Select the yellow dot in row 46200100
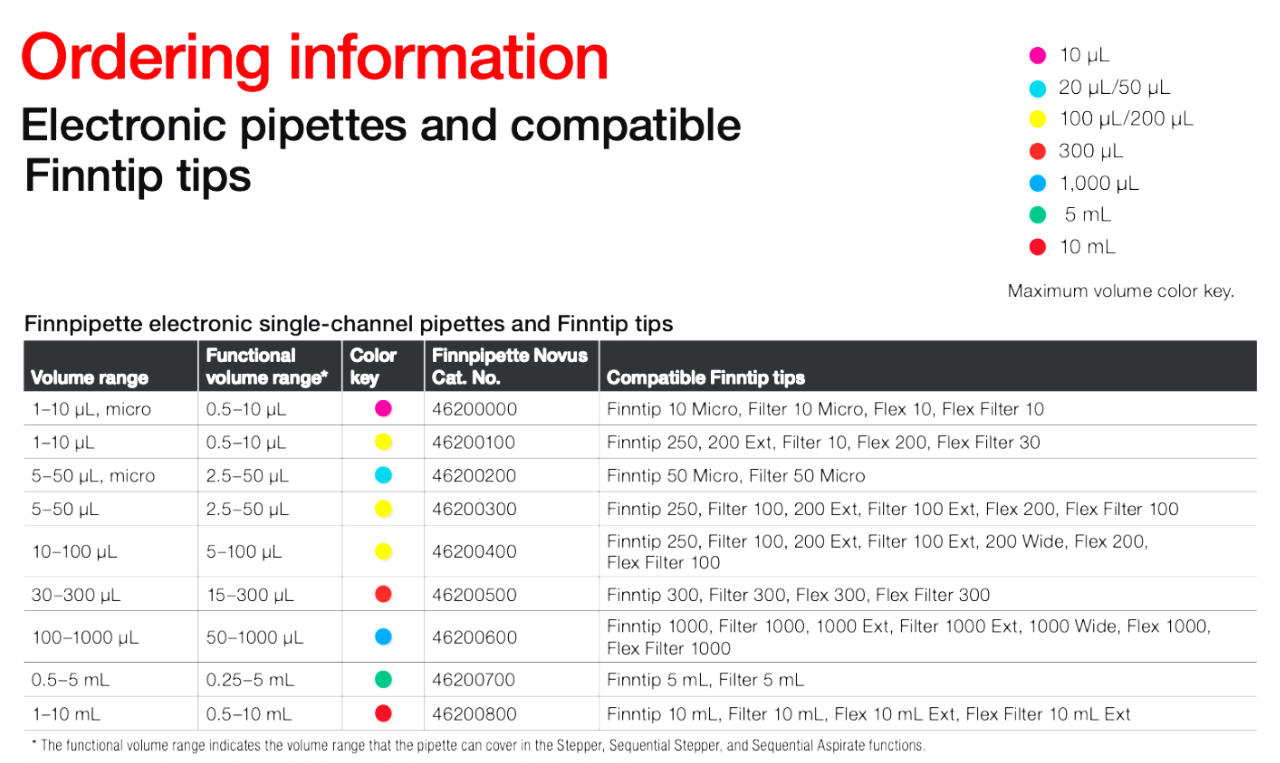Screen dimensions: 1280x763 point(382,442)
